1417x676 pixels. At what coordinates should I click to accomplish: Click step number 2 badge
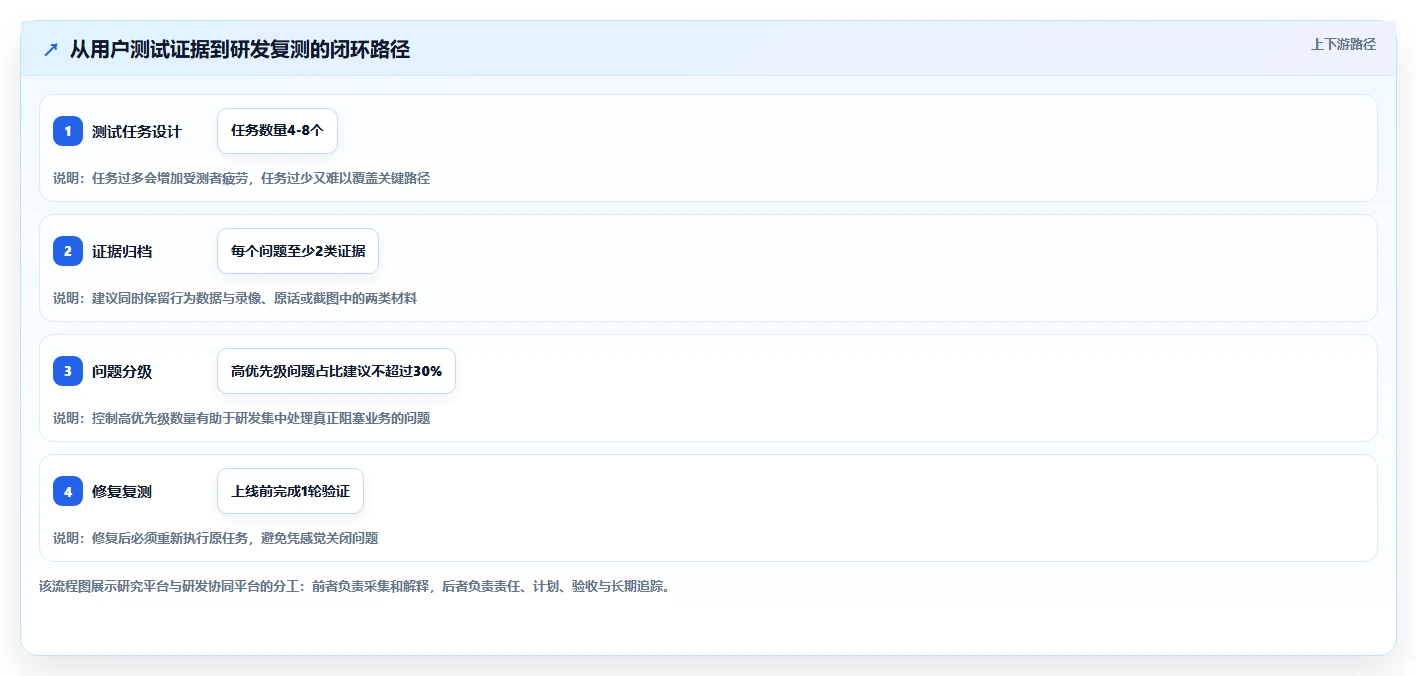click(x=68, y=251)
